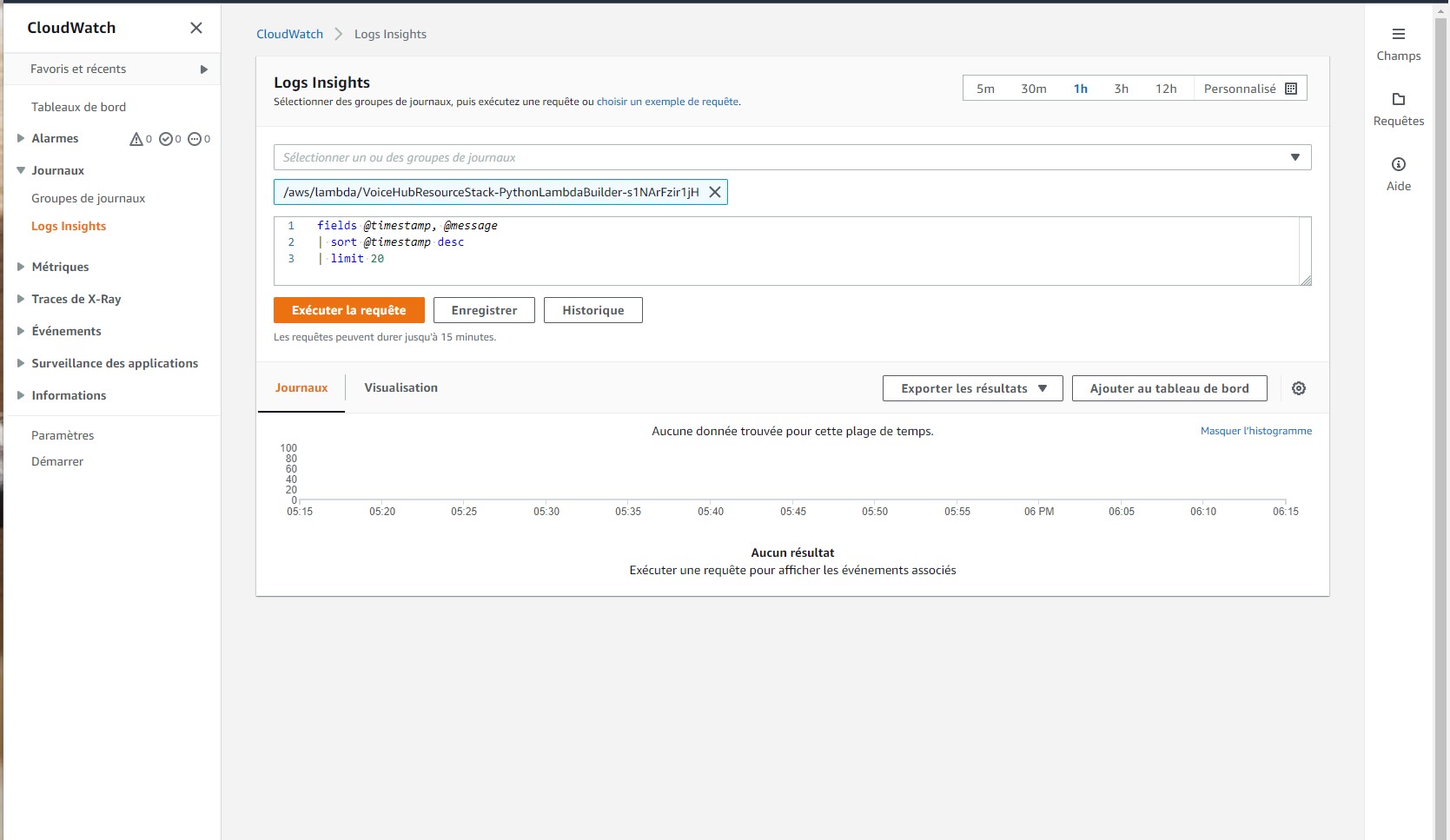Close the CloudWatch navigation panel

[196, 28]
